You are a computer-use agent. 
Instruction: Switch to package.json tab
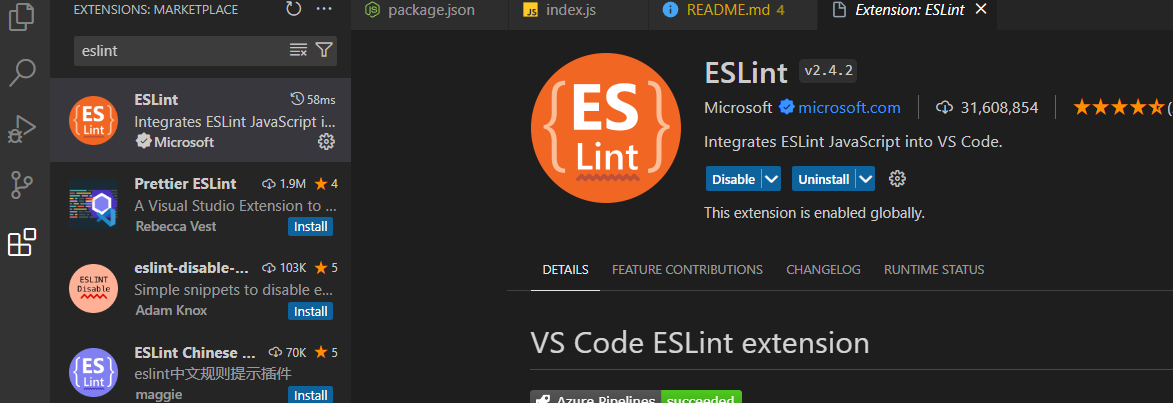[429, 10]
